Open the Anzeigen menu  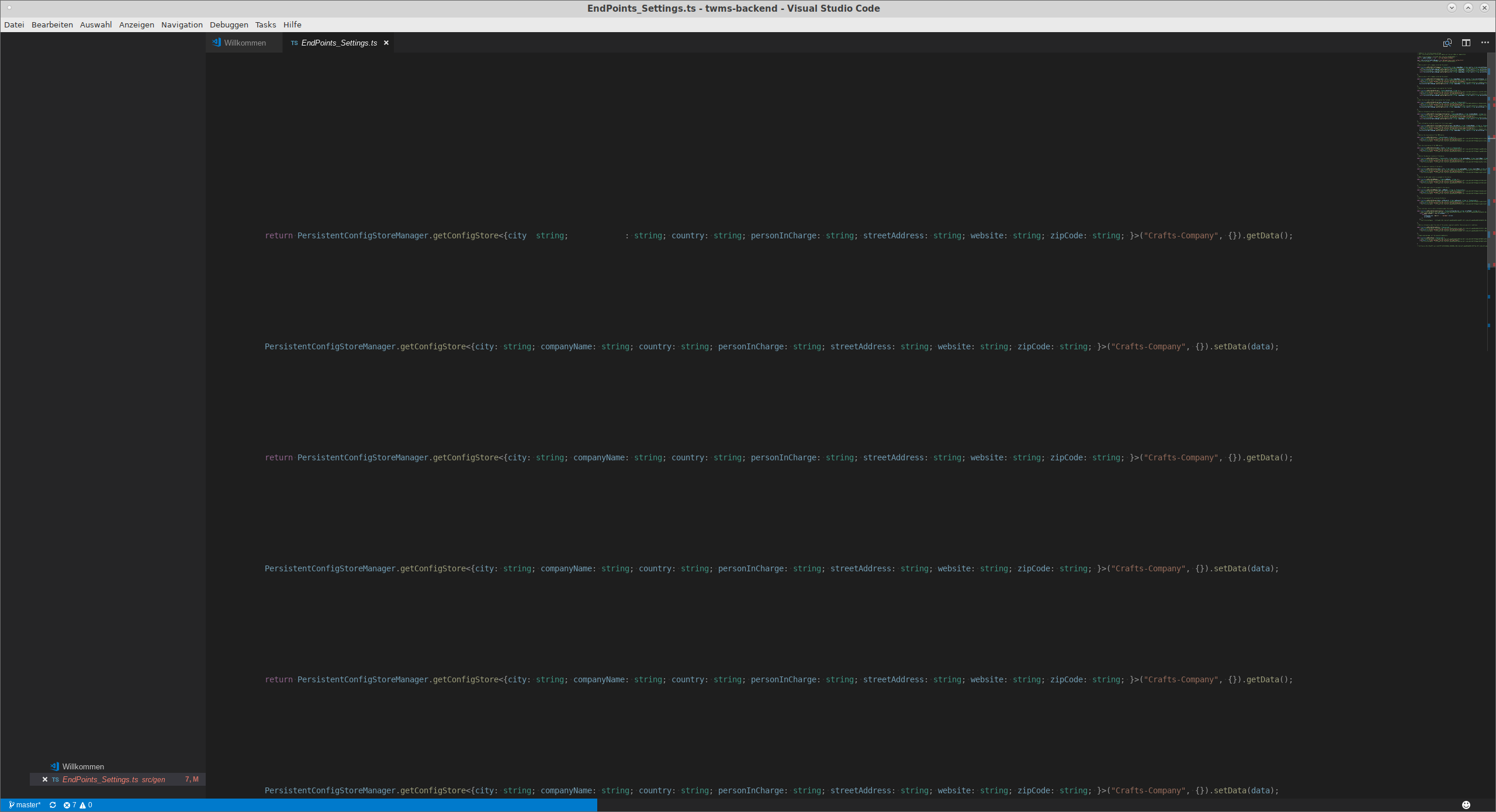point(136,25)
